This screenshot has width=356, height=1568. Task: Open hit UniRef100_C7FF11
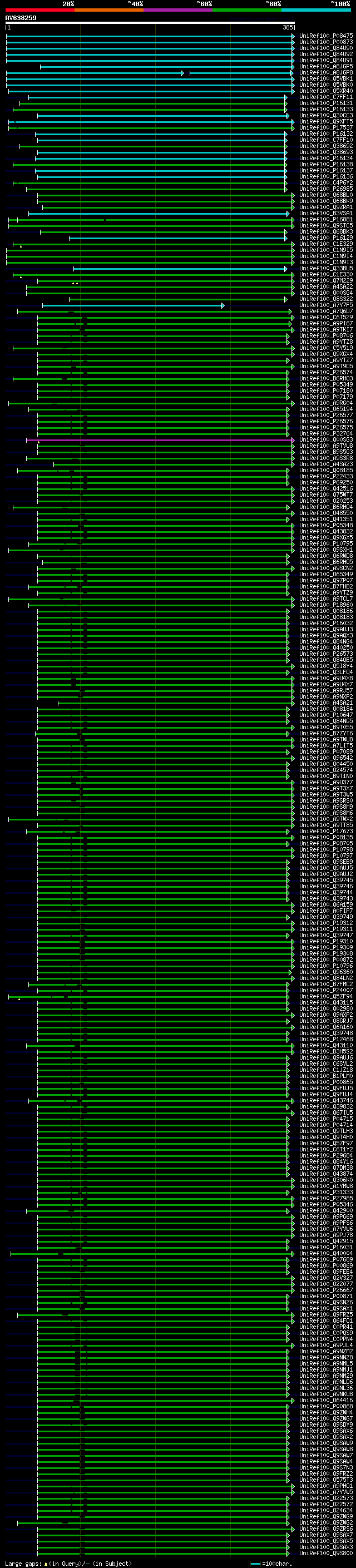pyautogui.click(x=325, y=97)
